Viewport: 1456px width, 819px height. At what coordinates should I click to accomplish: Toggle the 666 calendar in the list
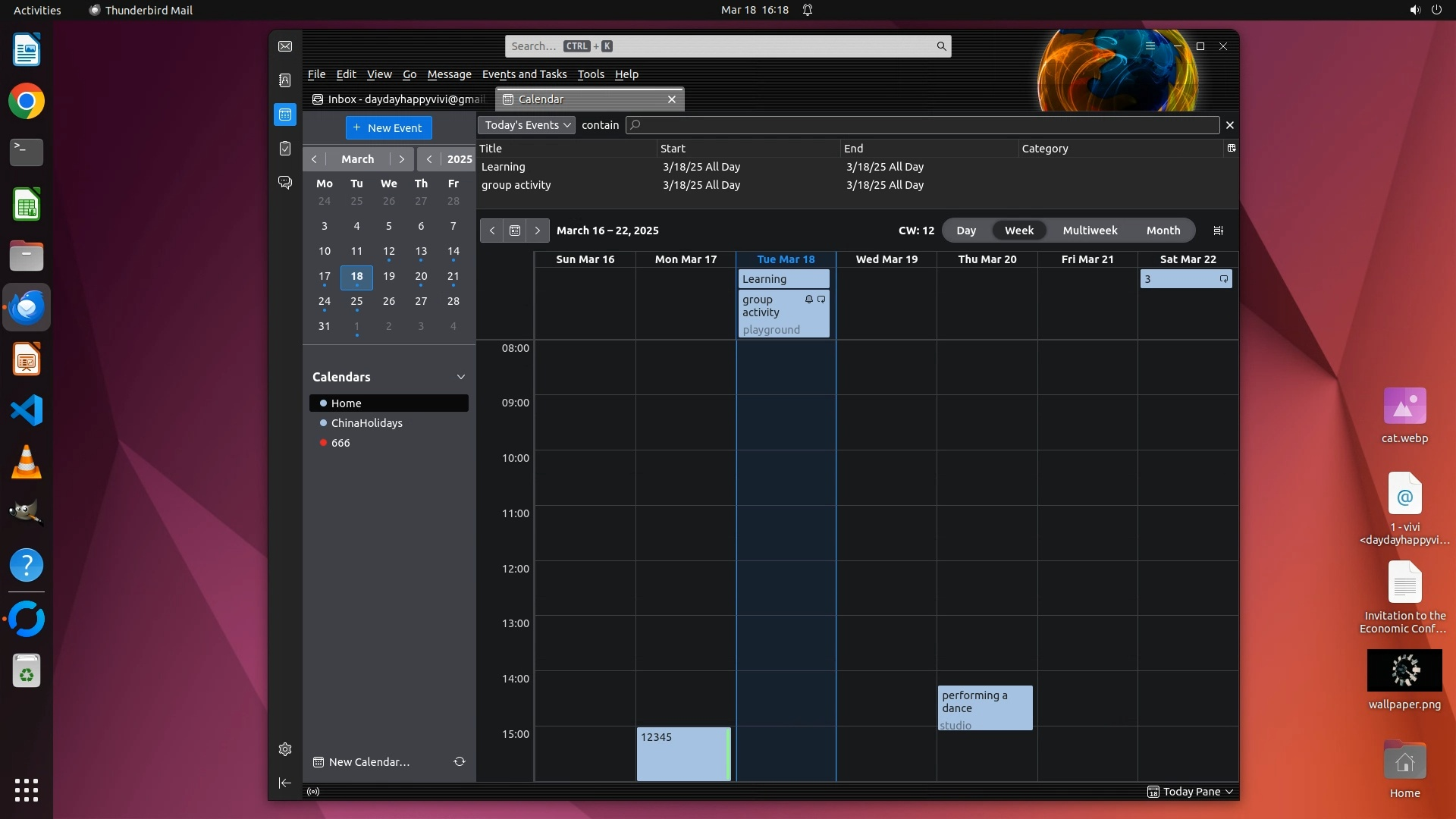340,443
